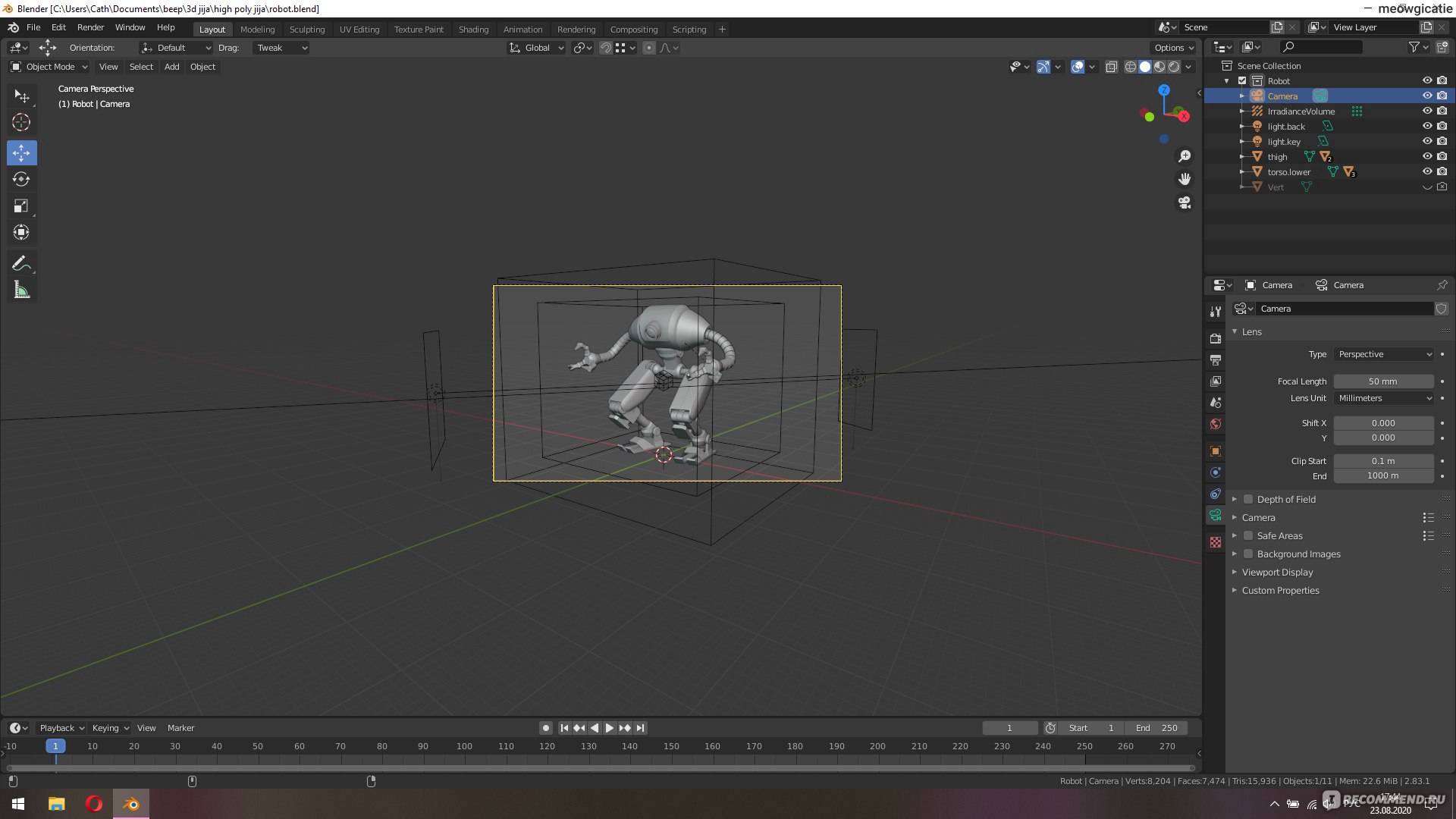This screenshot has height=819, width=1456.
Task: Change Focal Length input field value
Action: (1383, 381)
